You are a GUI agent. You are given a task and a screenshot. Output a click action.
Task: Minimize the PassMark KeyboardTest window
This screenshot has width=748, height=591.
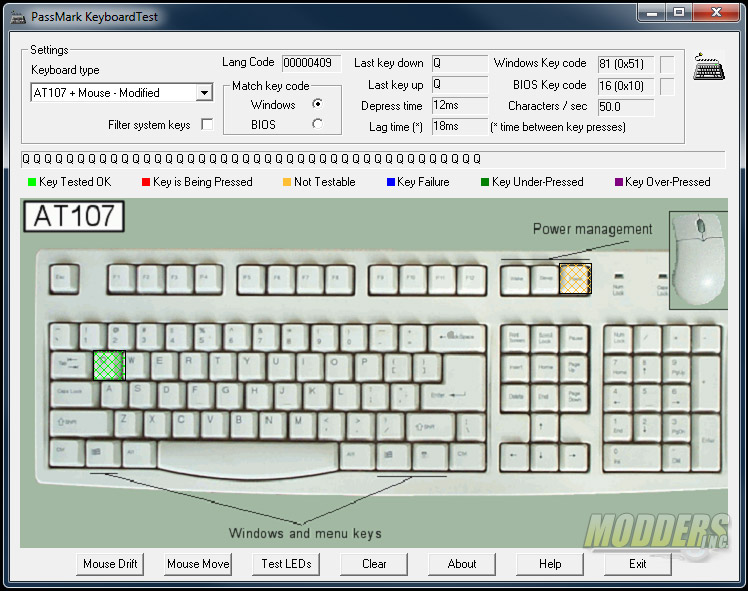(x=652, y=13)
